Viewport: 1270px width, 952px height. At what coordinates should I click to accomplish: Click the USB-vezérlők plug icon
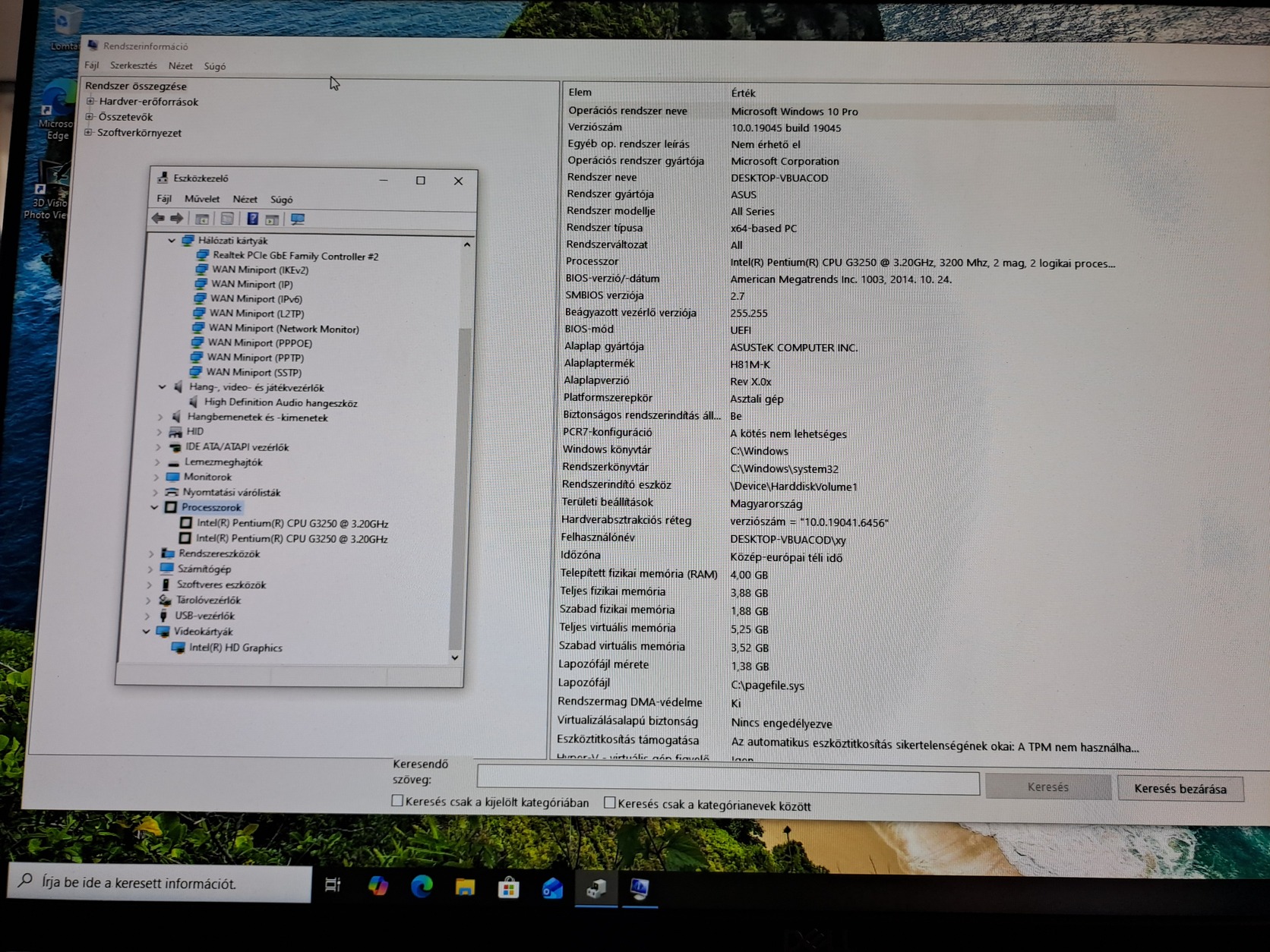coord(163,616)
